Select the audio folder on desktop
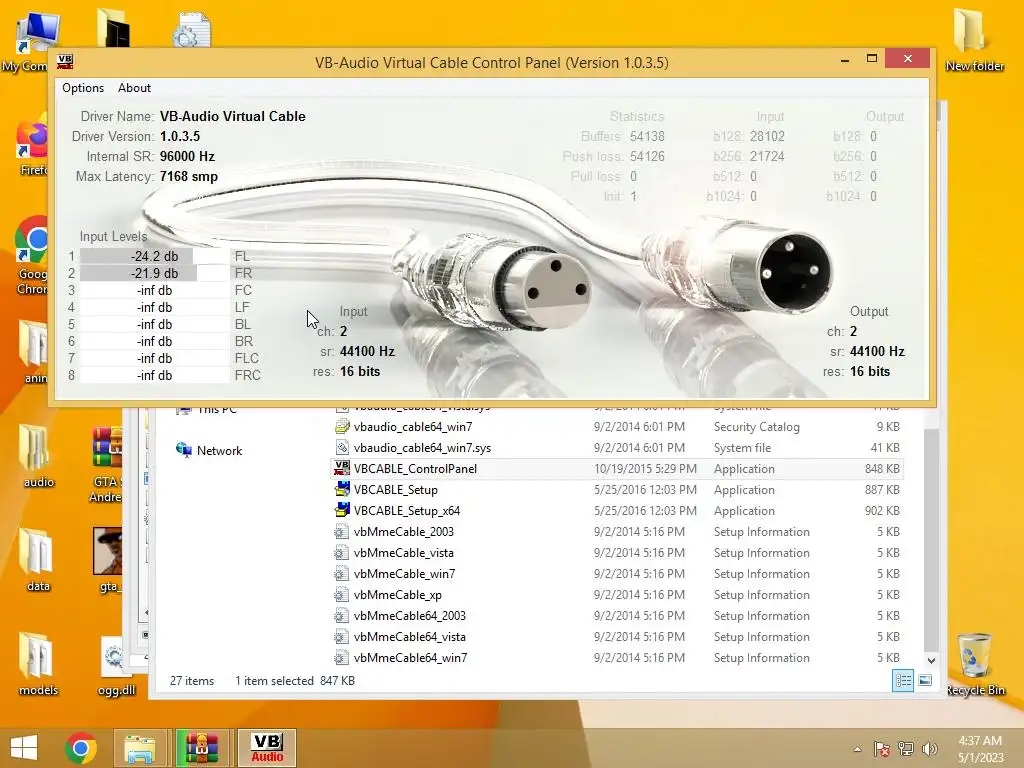1024x768 pixels. [38, 456]
